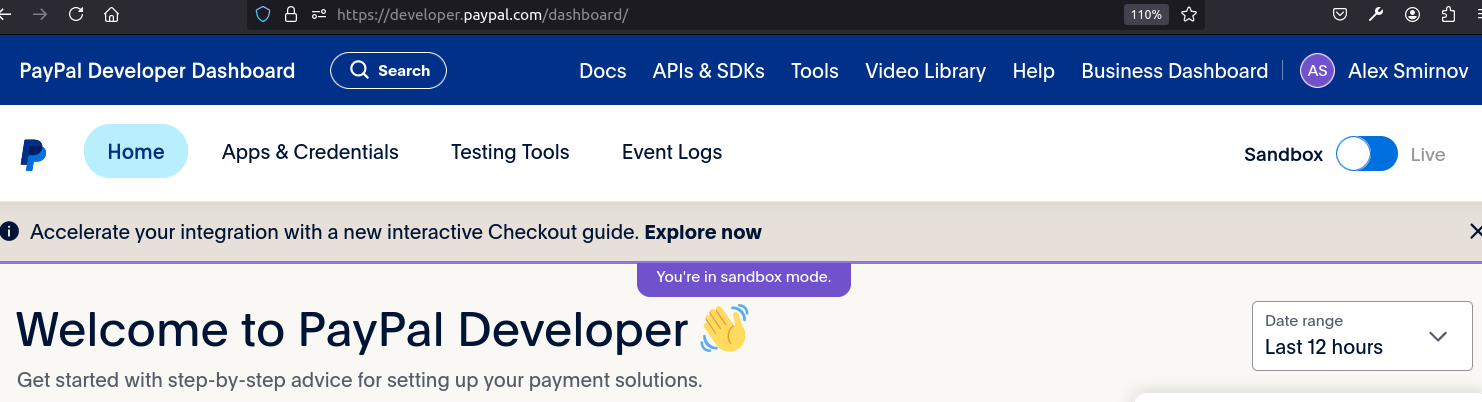
Task: Open Video Library link
Action: [x=925, y=71]
